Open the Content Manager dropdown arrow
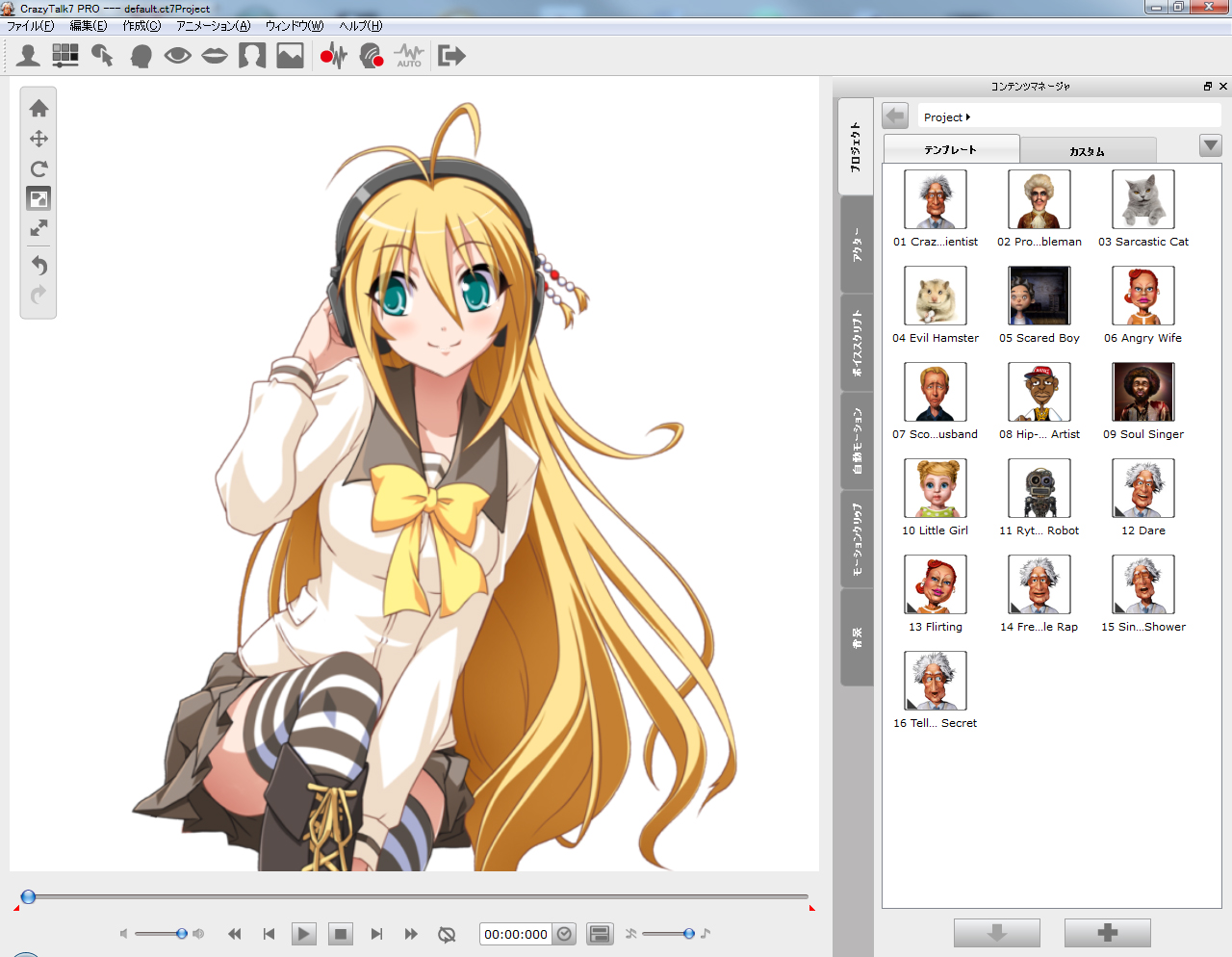The height and width of the screenshot is (957, 1232). [x=1211, y=145]
